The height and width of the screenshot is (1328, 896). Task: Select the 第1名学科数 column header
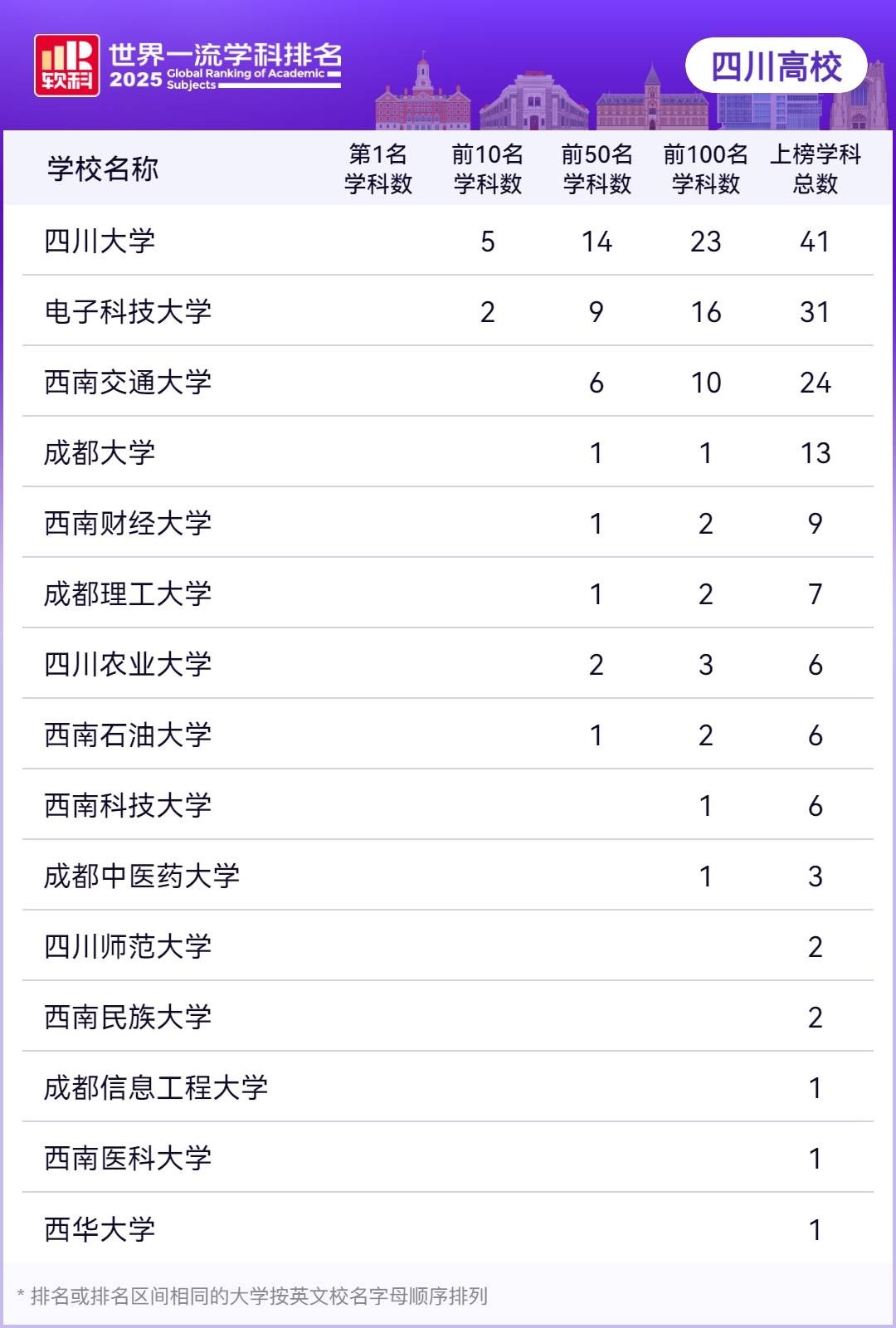(x=378, y=168)
